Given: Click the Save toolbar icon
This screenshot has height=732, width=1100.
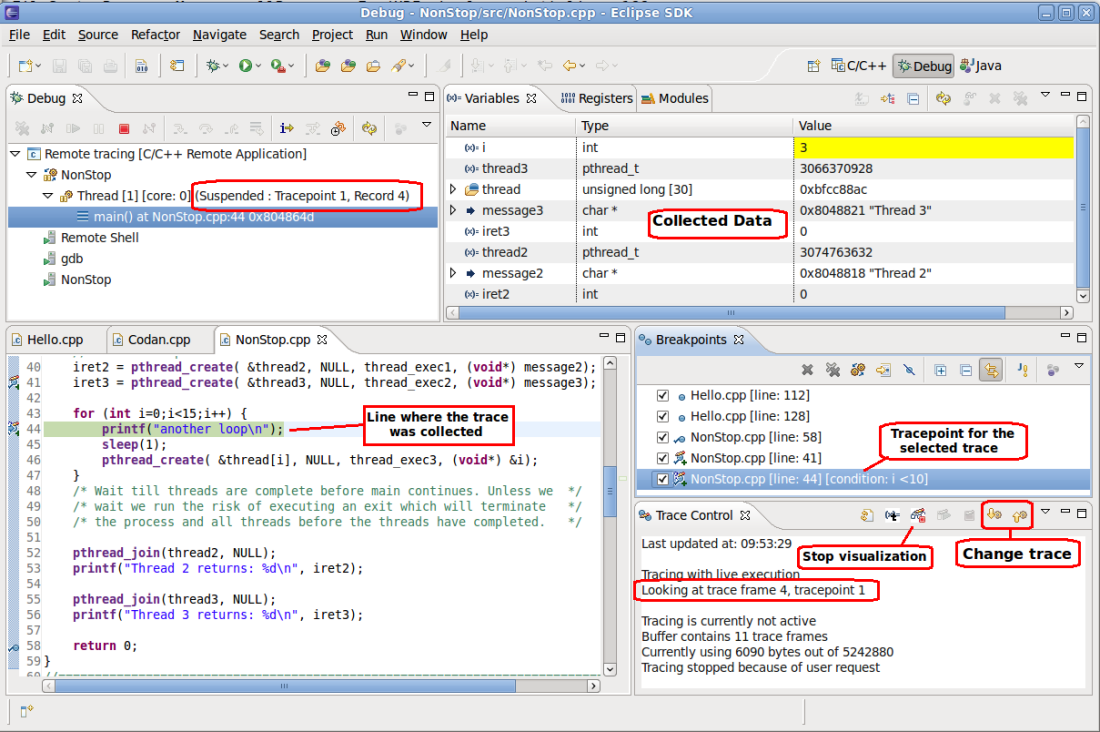Looking at the screenshot, I should pos(60,66).
